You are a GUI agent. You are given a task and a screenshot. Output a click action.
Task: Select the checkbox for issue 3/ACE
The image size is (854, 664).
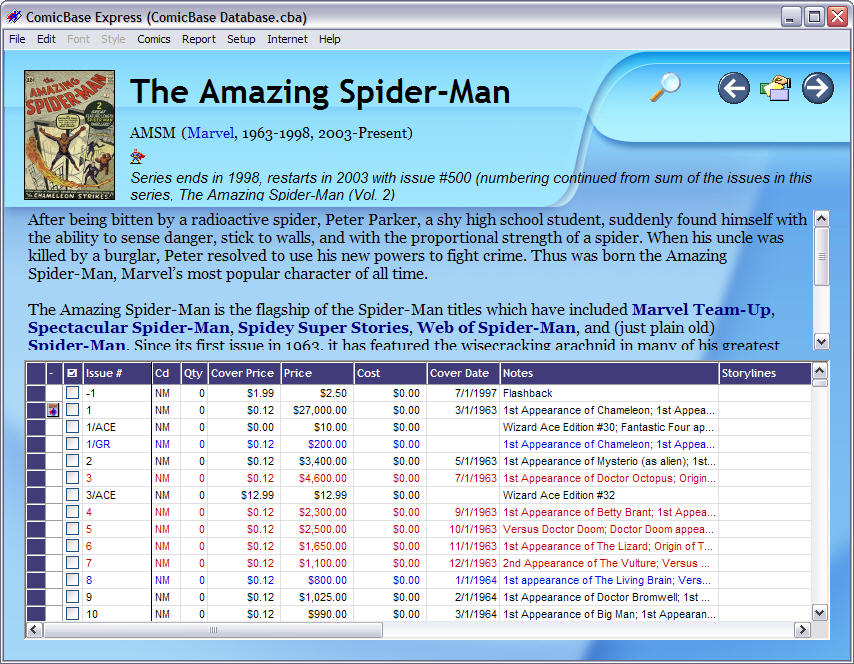(x=72, y=495)
